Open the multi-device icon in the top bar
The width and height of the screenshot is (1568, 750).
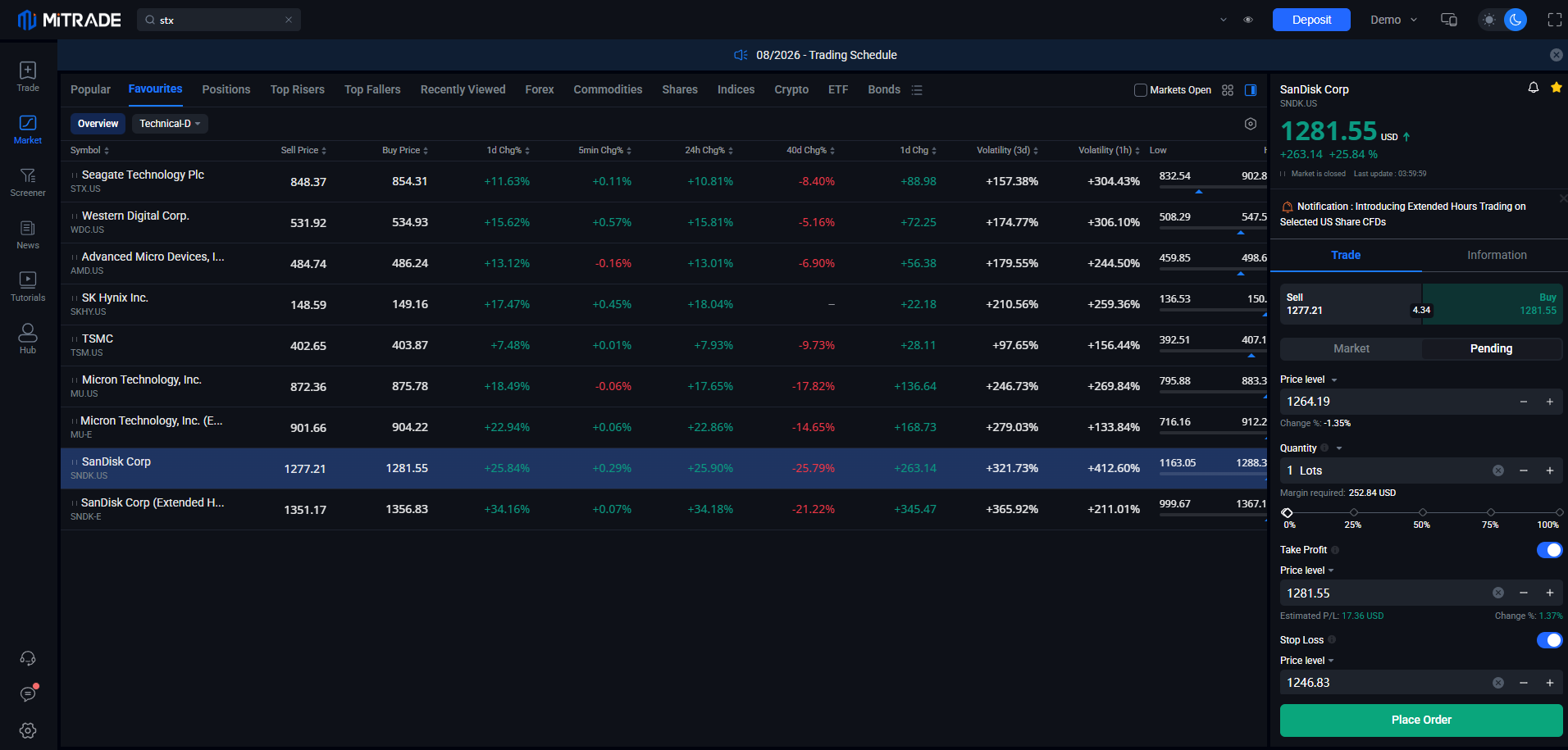(1449, 20)
